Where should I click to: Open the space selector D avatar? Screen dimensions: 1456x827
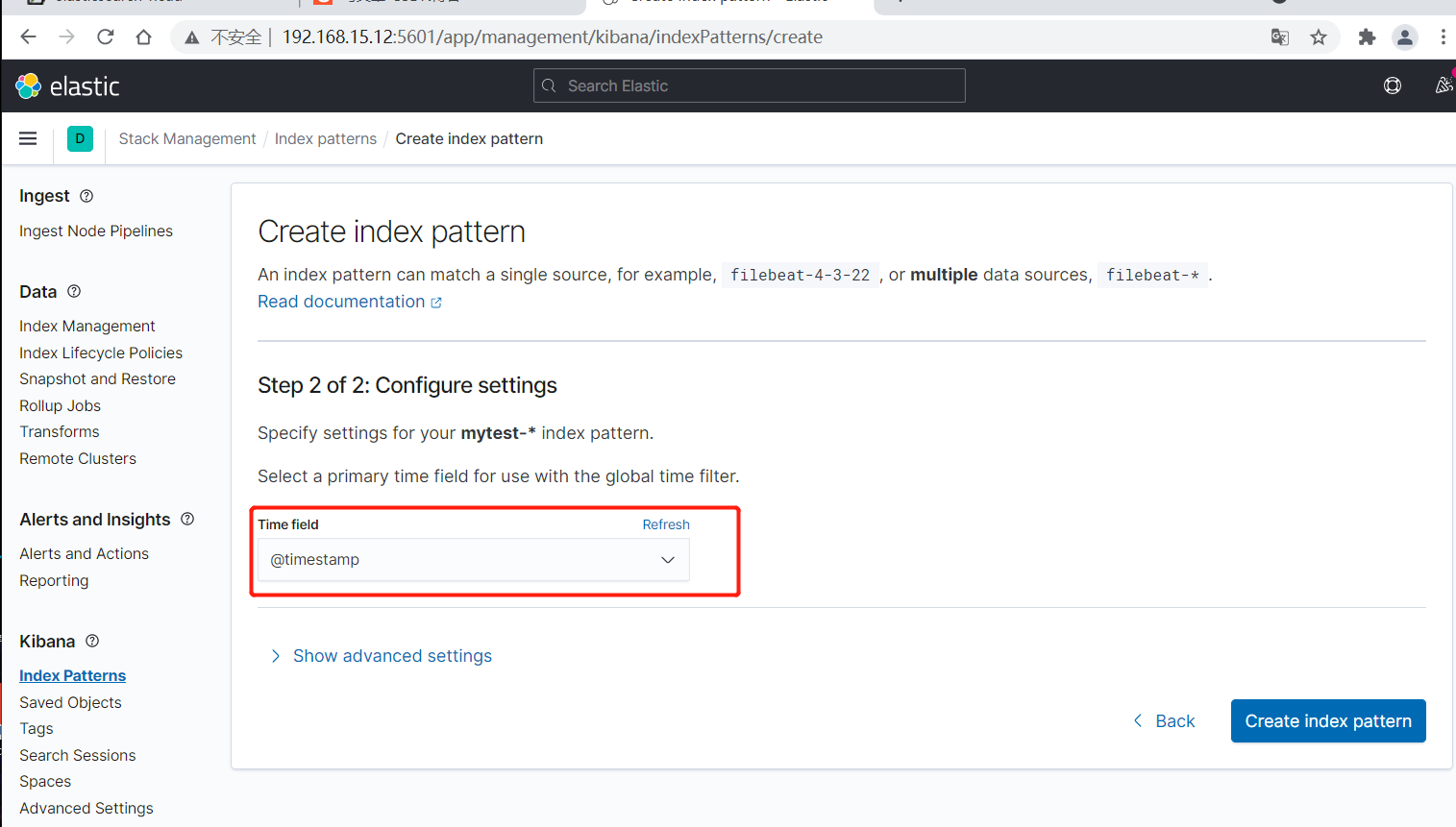coord(80,139)
